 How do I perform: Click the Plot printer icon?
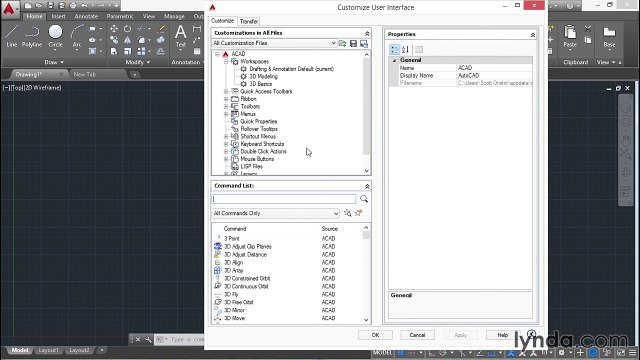(x=73, y=6)
